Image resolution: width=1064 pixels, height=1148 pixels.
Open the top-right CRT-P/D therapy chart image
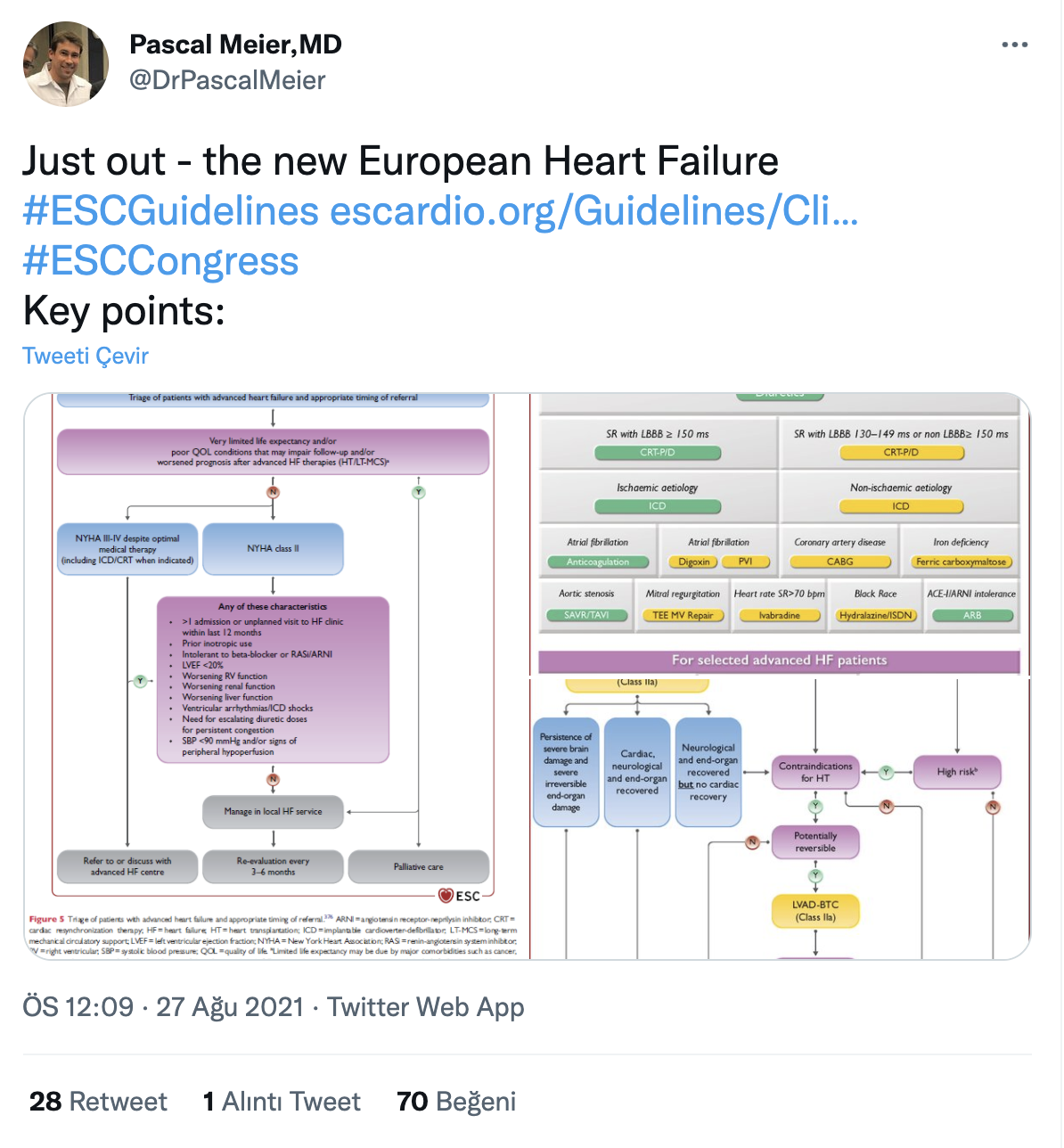coord(781,534)
